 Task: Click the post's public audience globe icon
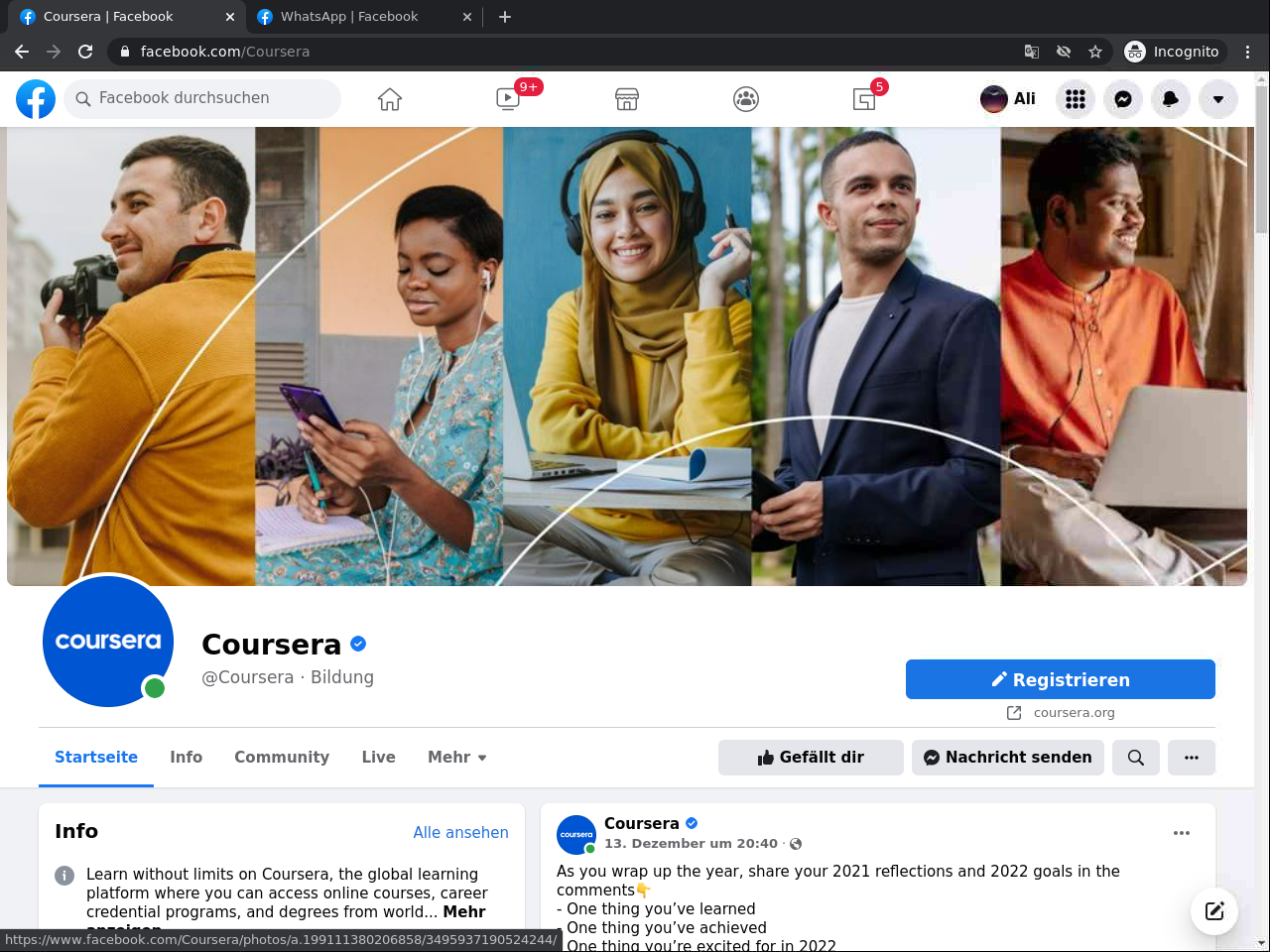click(x=796, y=844)
